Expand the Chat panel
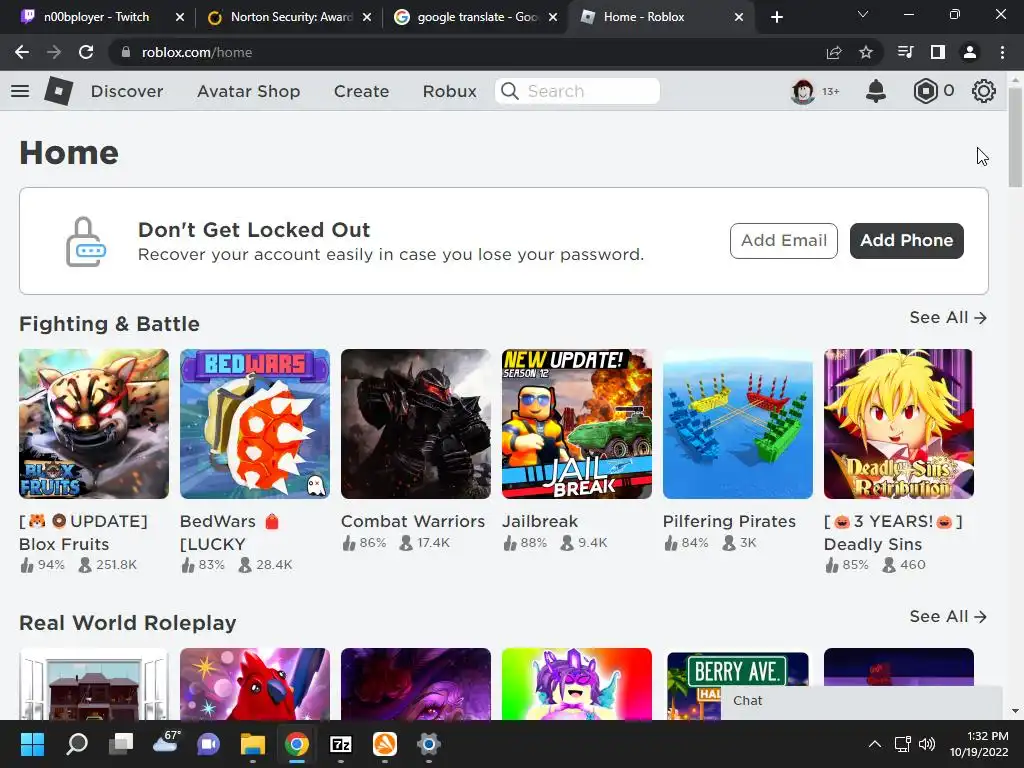This screenshot has width=1024, height=768. (861, 701)
